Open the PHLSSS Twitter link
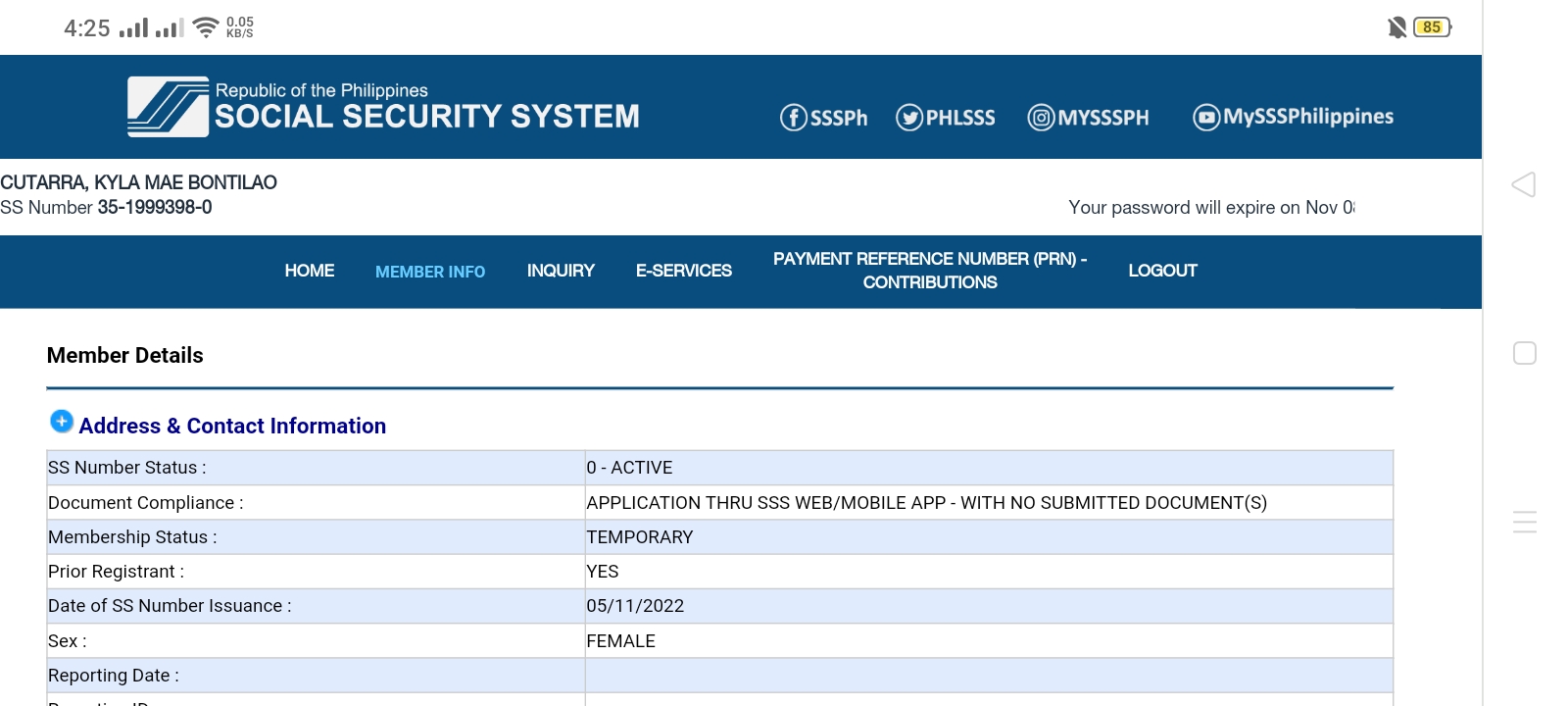This screenshot has width=1568, height=706. coord(946,118)
